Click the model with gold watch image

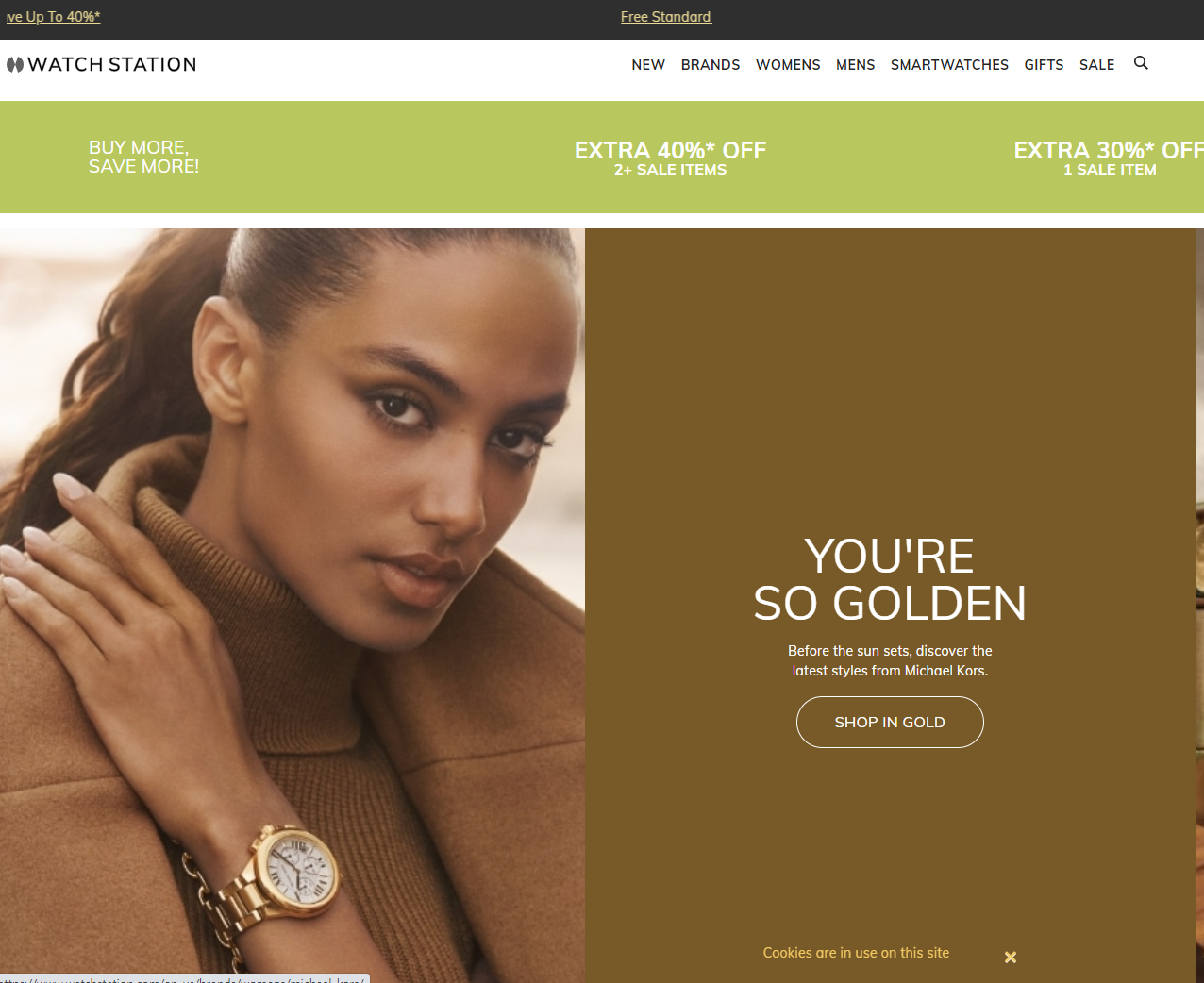[293, 606]
